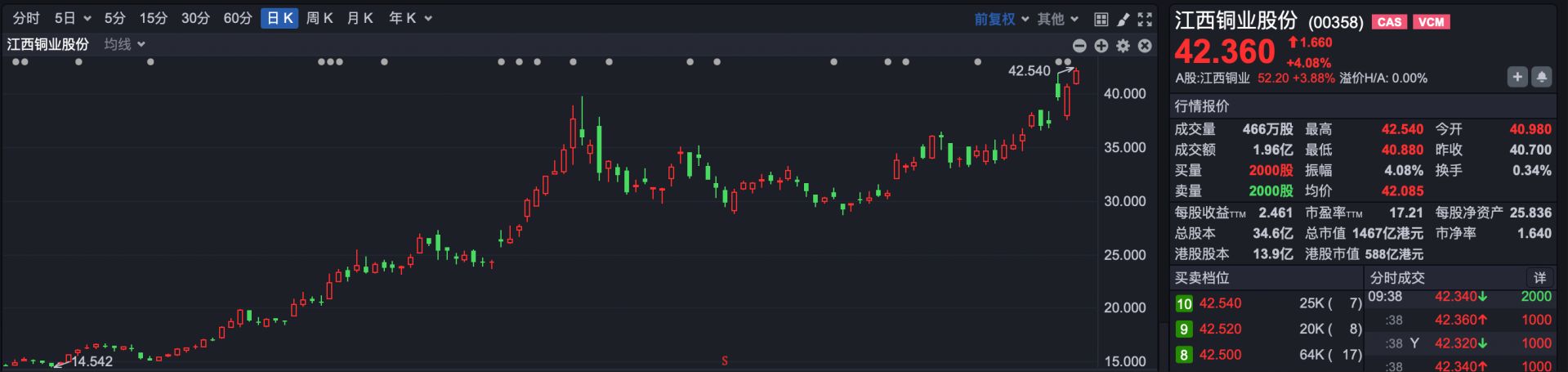This screenshot has height=372, width=1568.
Task: Click the CAS badge
Action: click(1389, 22)
